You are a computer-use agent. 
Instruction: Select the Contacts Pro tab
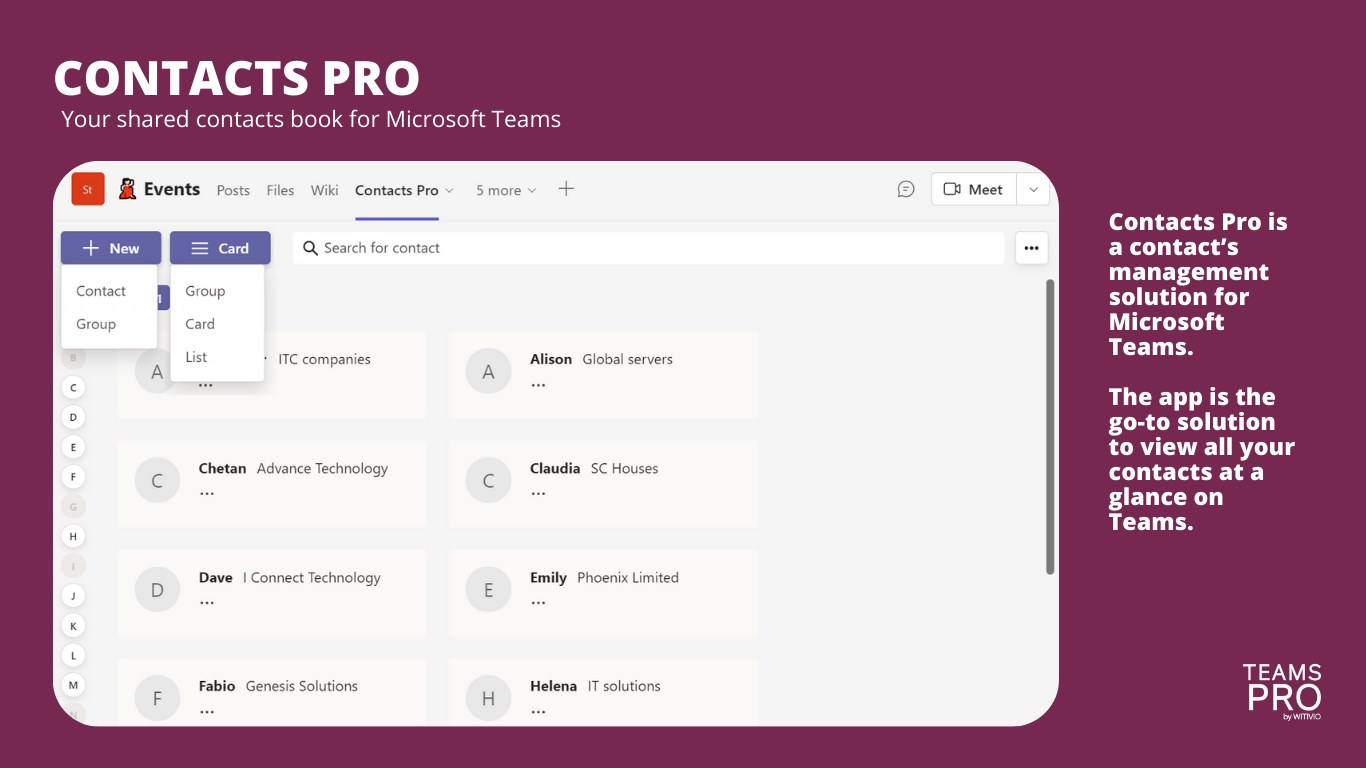tap(397, 190)
